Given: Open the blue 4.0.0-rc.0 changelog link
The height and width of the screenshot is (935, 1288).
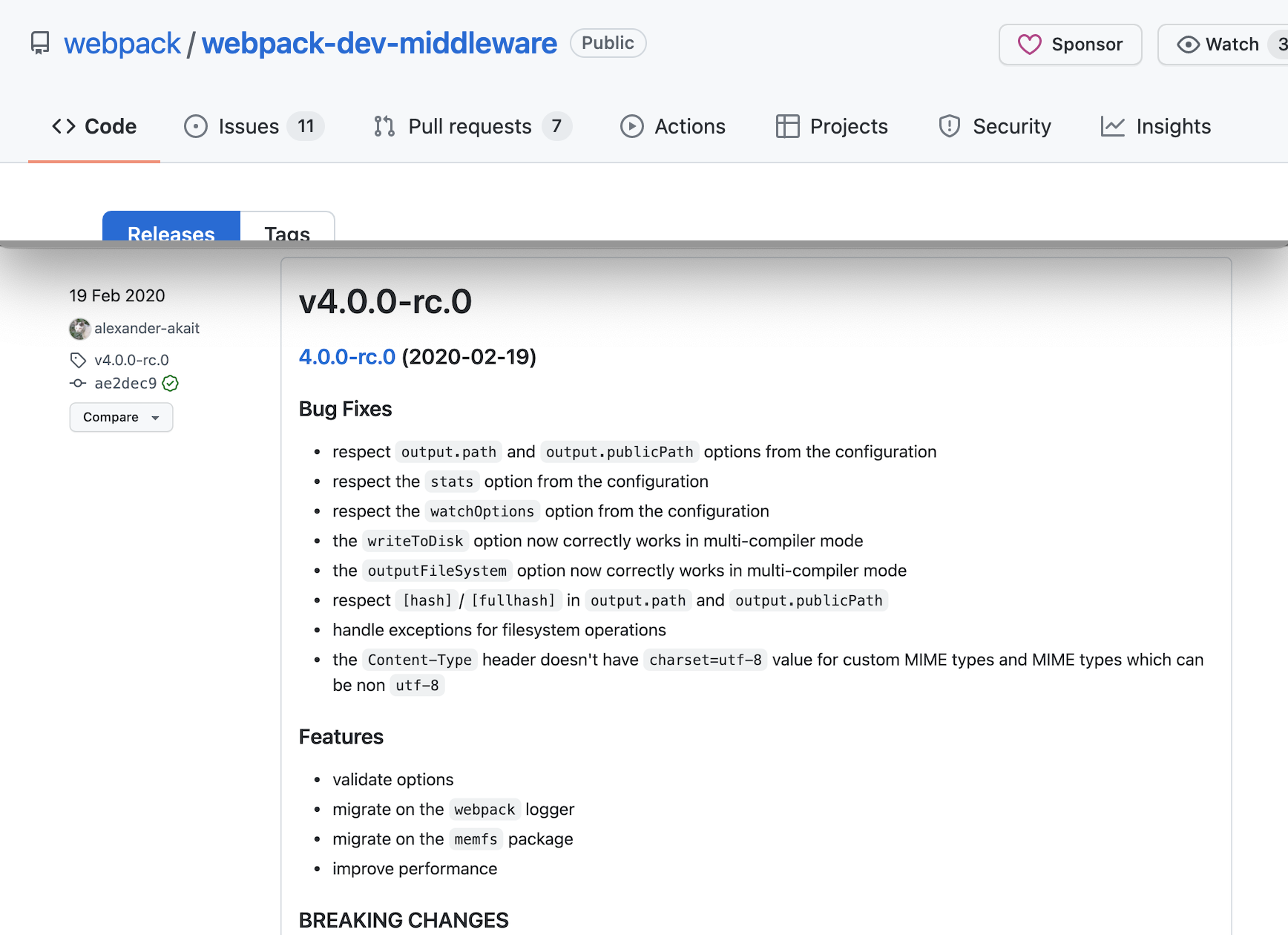Looking at the screenshot, I should coord(346,357).
